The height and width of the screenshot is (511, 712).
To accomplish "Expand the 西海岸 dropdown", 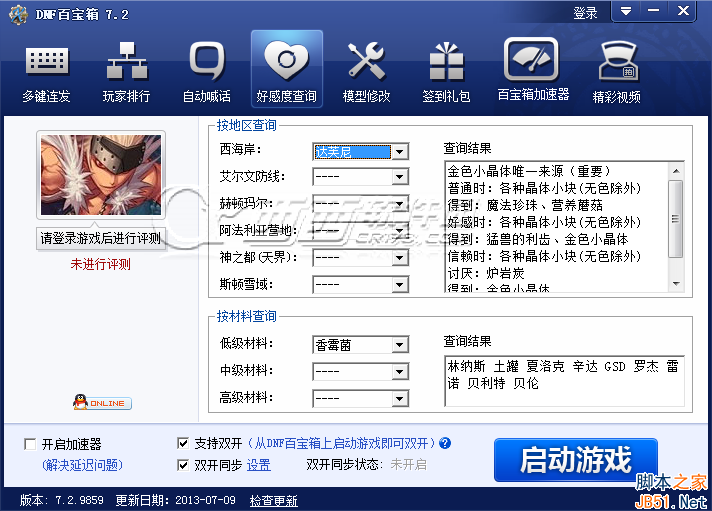I will [400, 151].
